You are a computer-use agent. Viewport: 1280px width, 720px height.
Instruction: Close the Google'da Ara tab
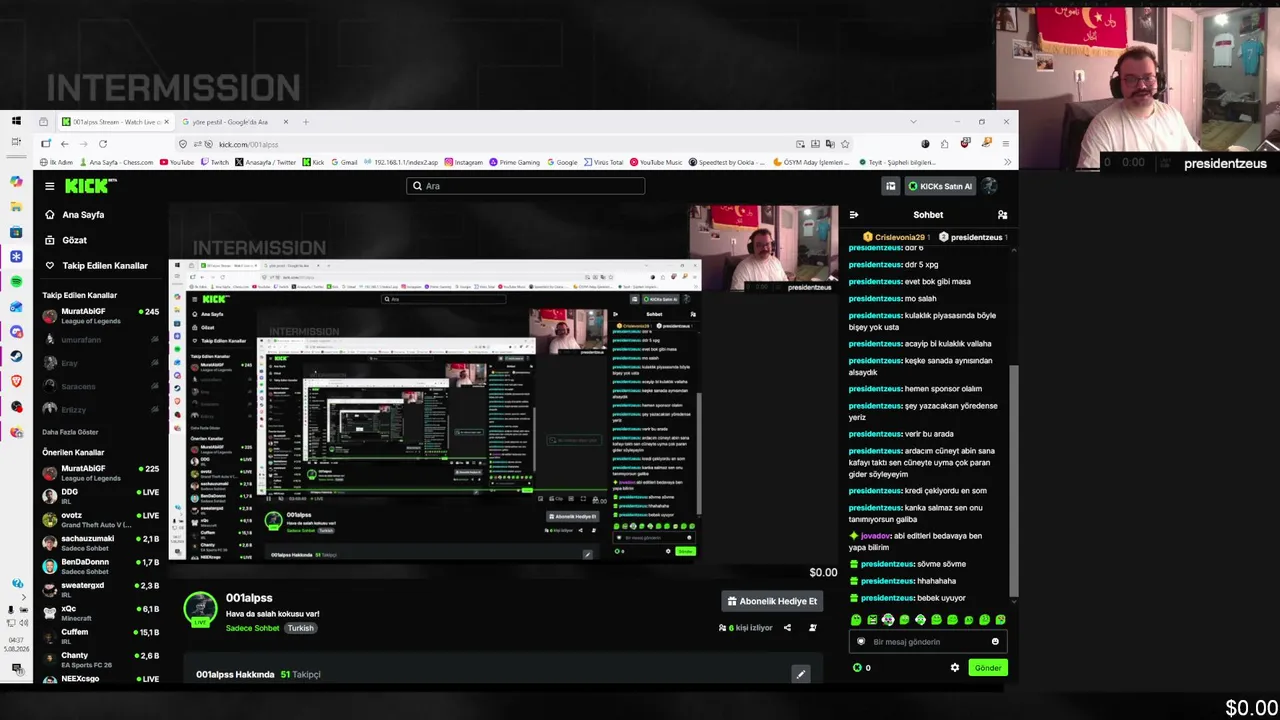point(285,122)
